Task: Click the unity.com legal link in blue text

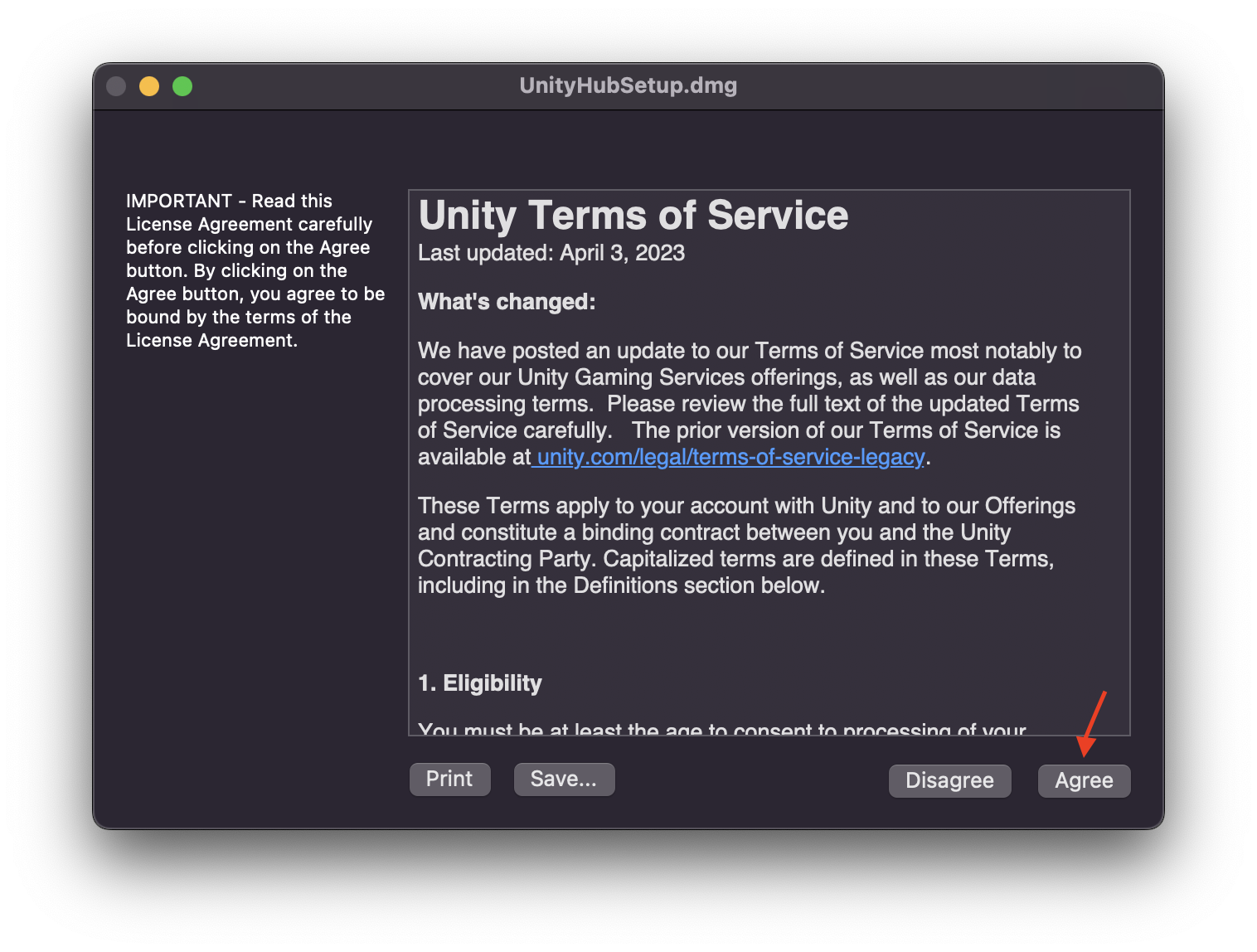Action: tap(728, 457)
